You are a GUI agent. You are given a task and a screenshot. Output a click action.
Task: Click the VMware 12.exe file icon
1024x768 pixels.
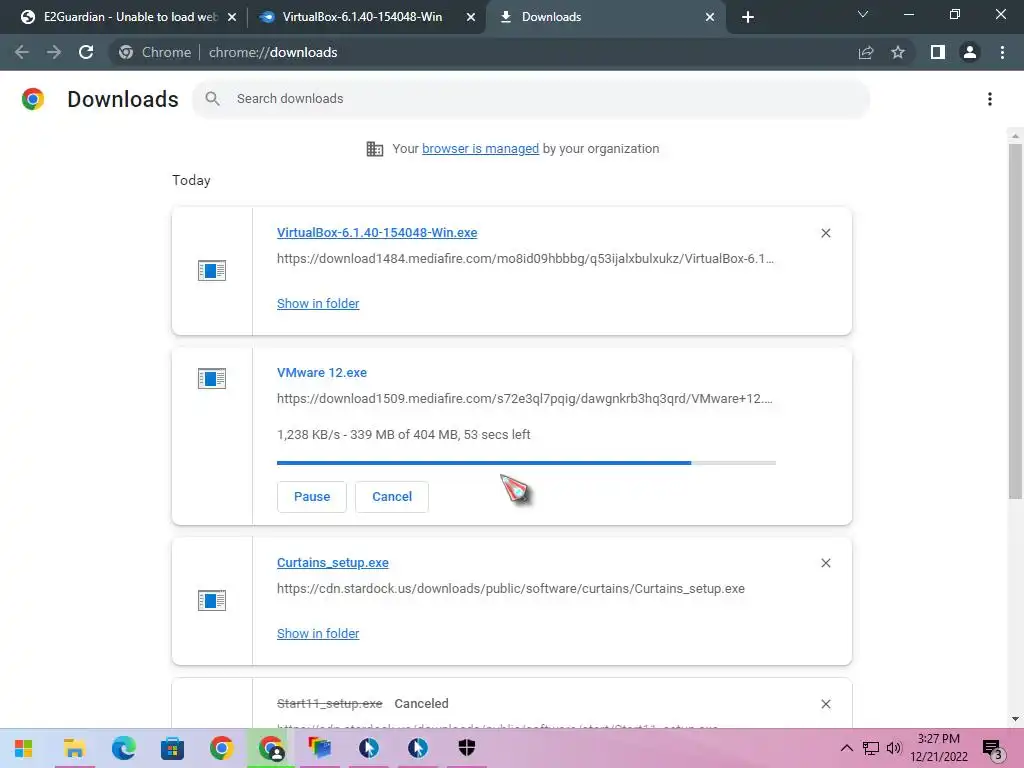212,378
